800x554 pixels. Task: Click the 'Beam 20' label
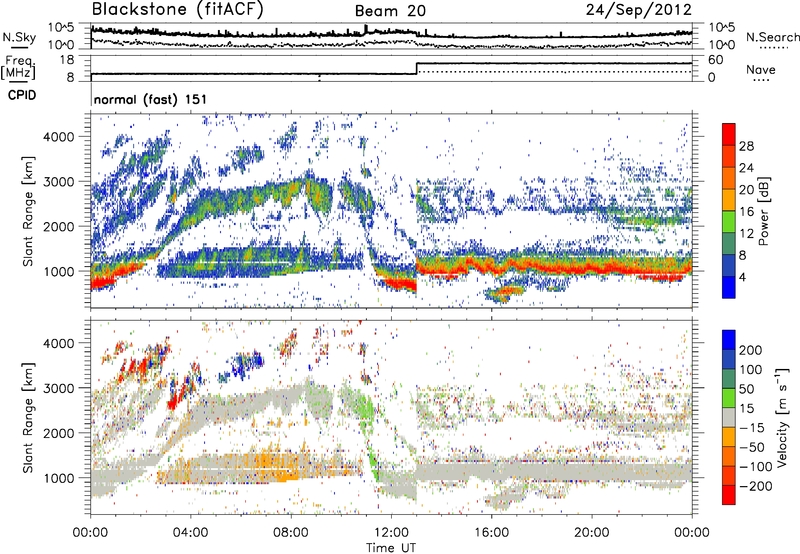tap(390, 11)
